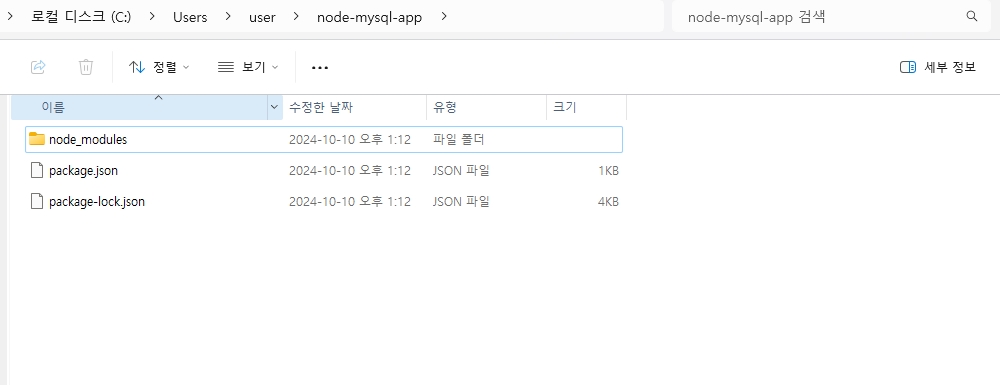Viewport: 1000px width, 385px height.
Task: Click the search magnifier icon
Action: 972,17
